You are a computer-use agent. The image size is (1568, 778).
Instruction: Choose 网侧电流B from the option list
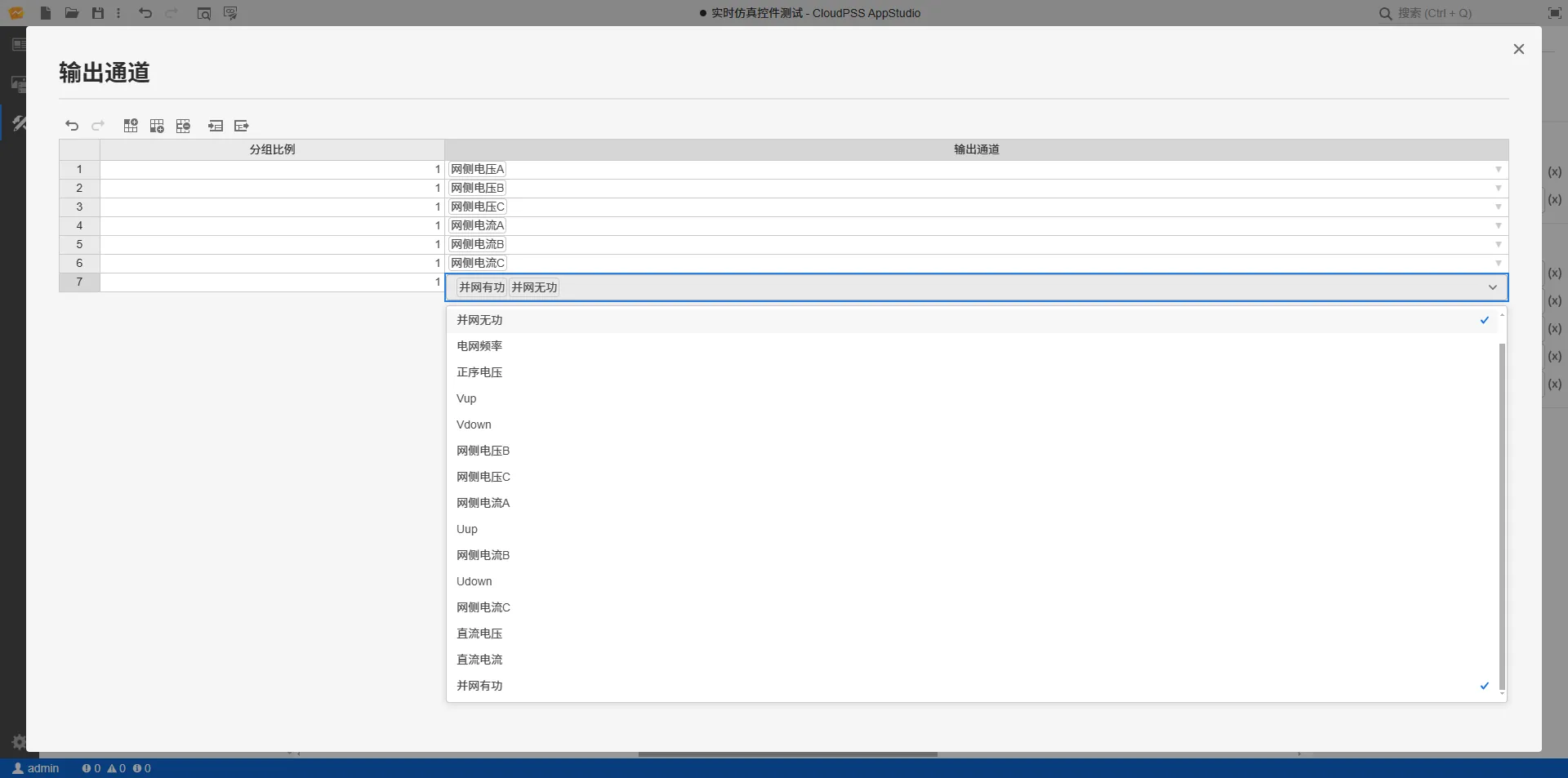(972, 555)
